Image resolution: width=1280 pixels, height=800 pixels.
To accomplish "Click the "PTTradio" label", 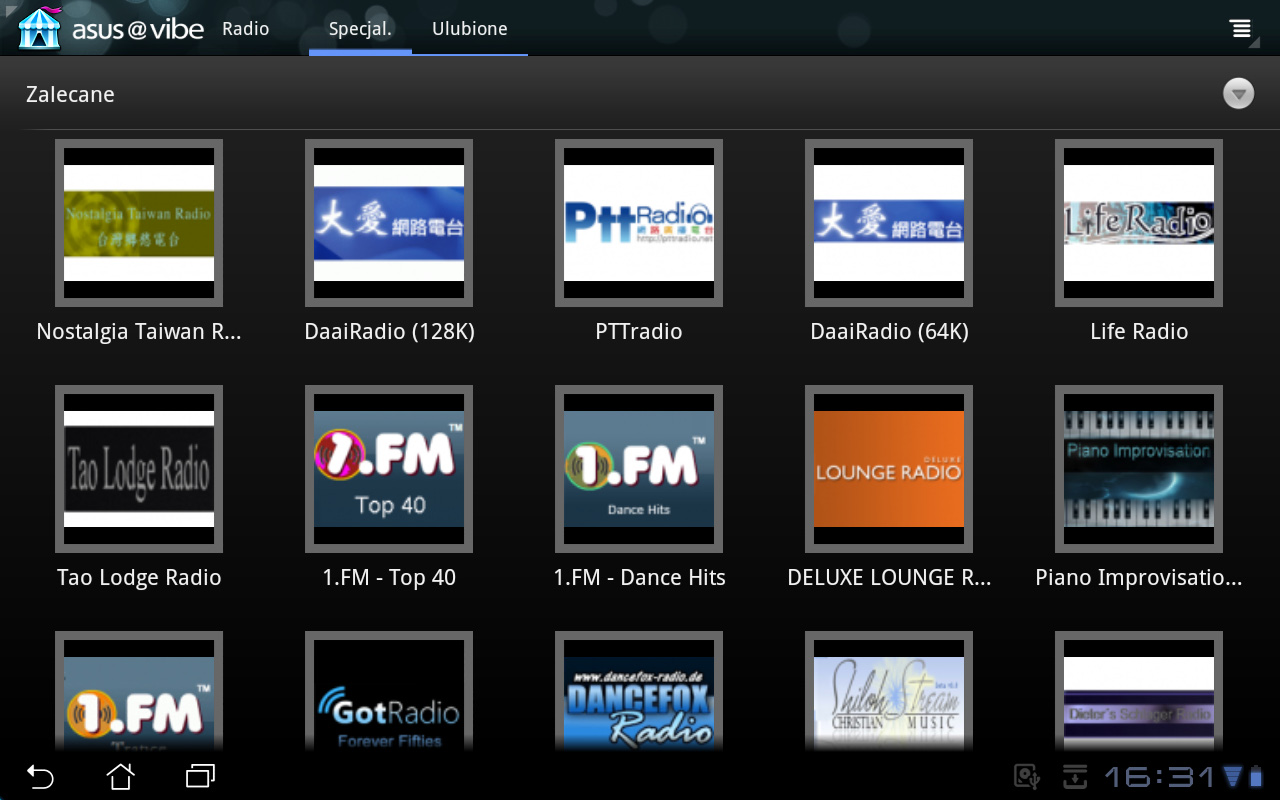I will point(639,332).
